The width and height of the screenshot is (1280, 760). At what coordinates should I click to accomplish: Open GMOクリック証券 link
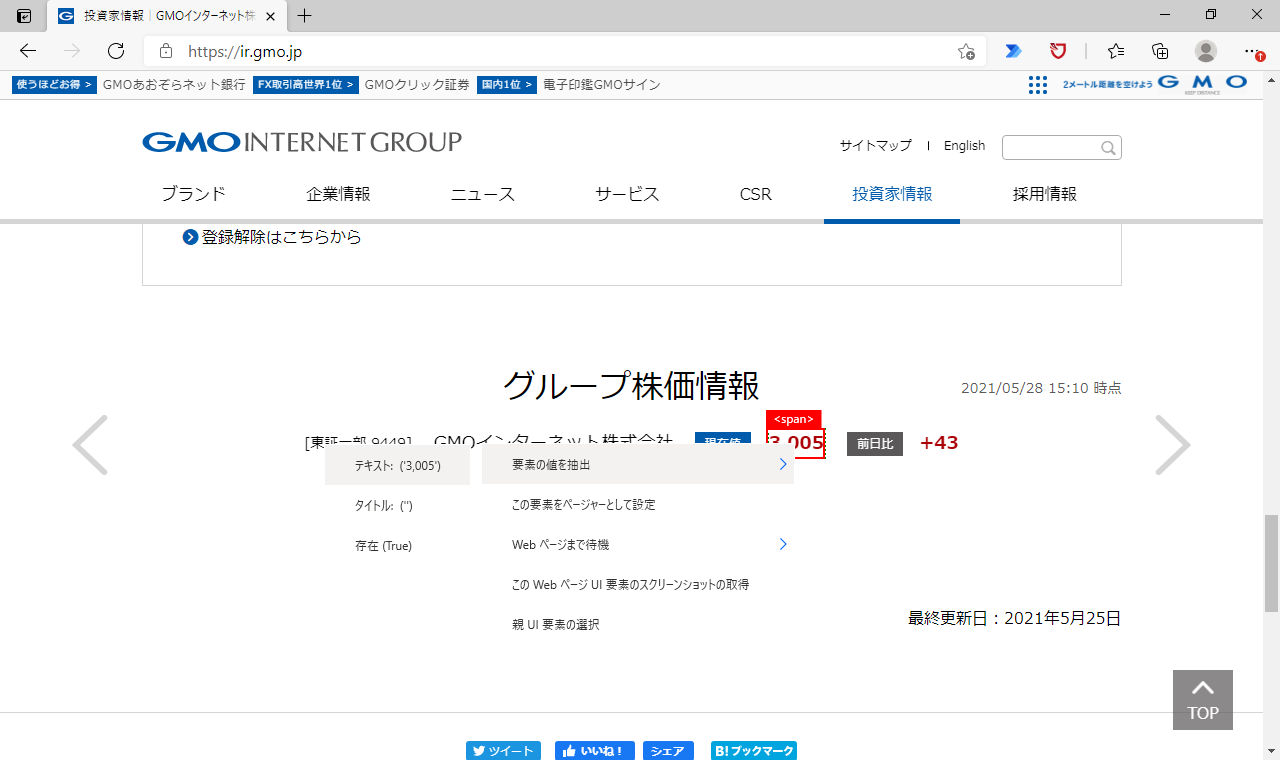(x=417, y=85)
